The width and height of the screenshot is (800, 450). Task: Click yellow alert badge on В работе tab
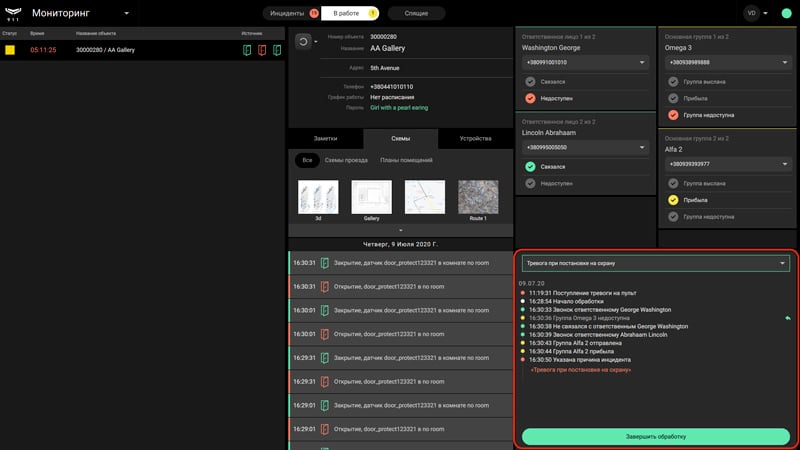point(373,13)
